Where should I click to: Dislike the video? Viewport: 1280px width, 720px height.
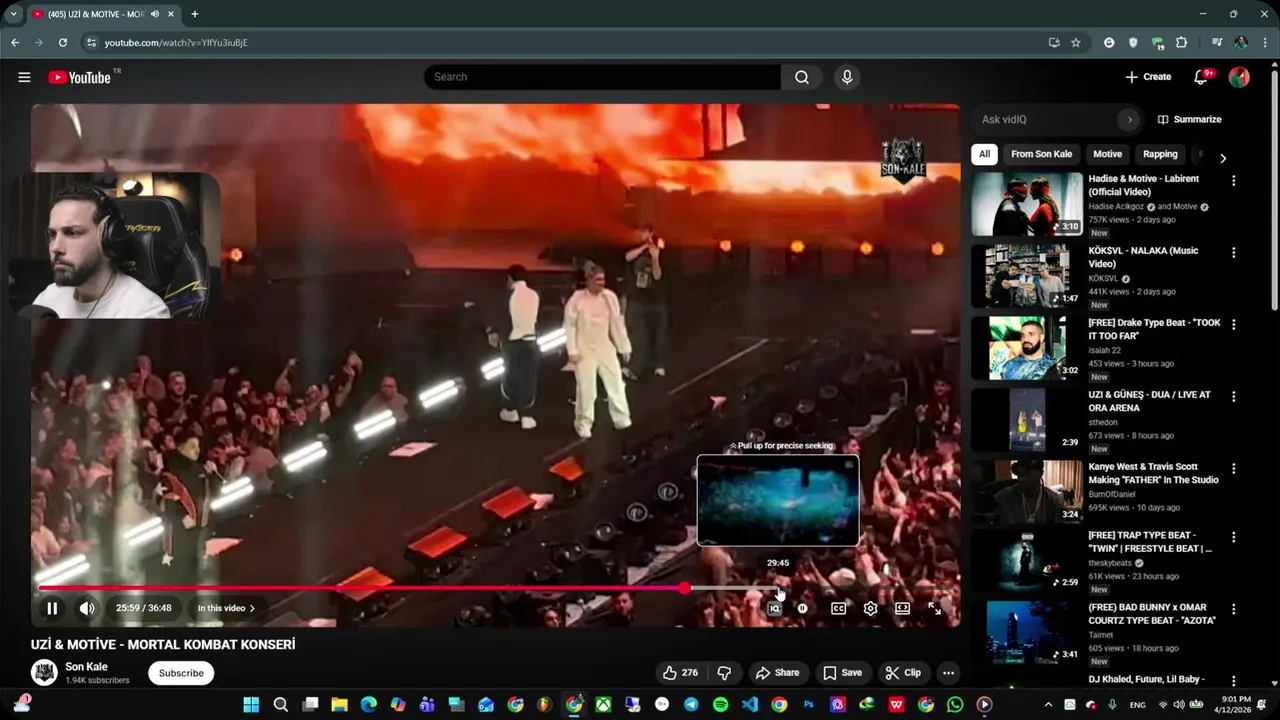pos(725,673)
